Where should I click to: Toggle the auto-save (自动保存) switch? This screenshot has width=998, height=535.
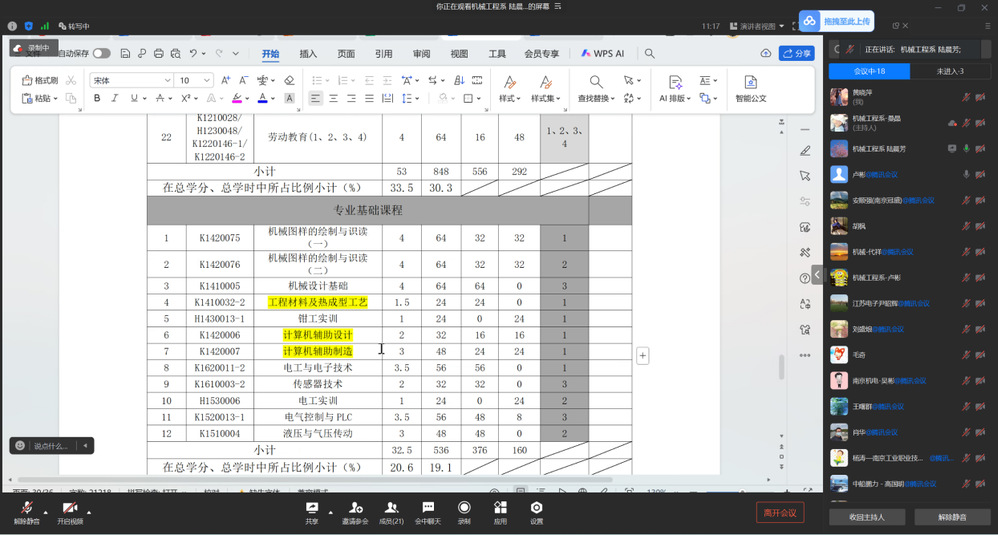pos(101,54)
